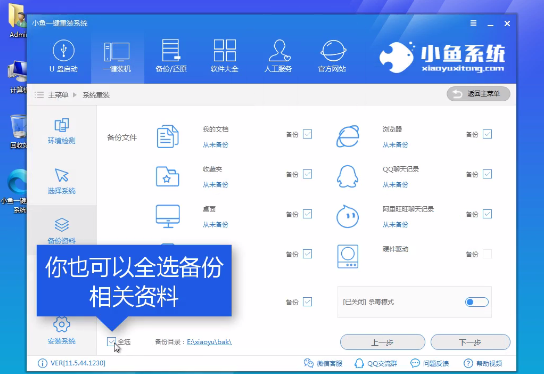Open the 软件大全 software catalog
Viewport: 544px width, 374px height.
224,56
